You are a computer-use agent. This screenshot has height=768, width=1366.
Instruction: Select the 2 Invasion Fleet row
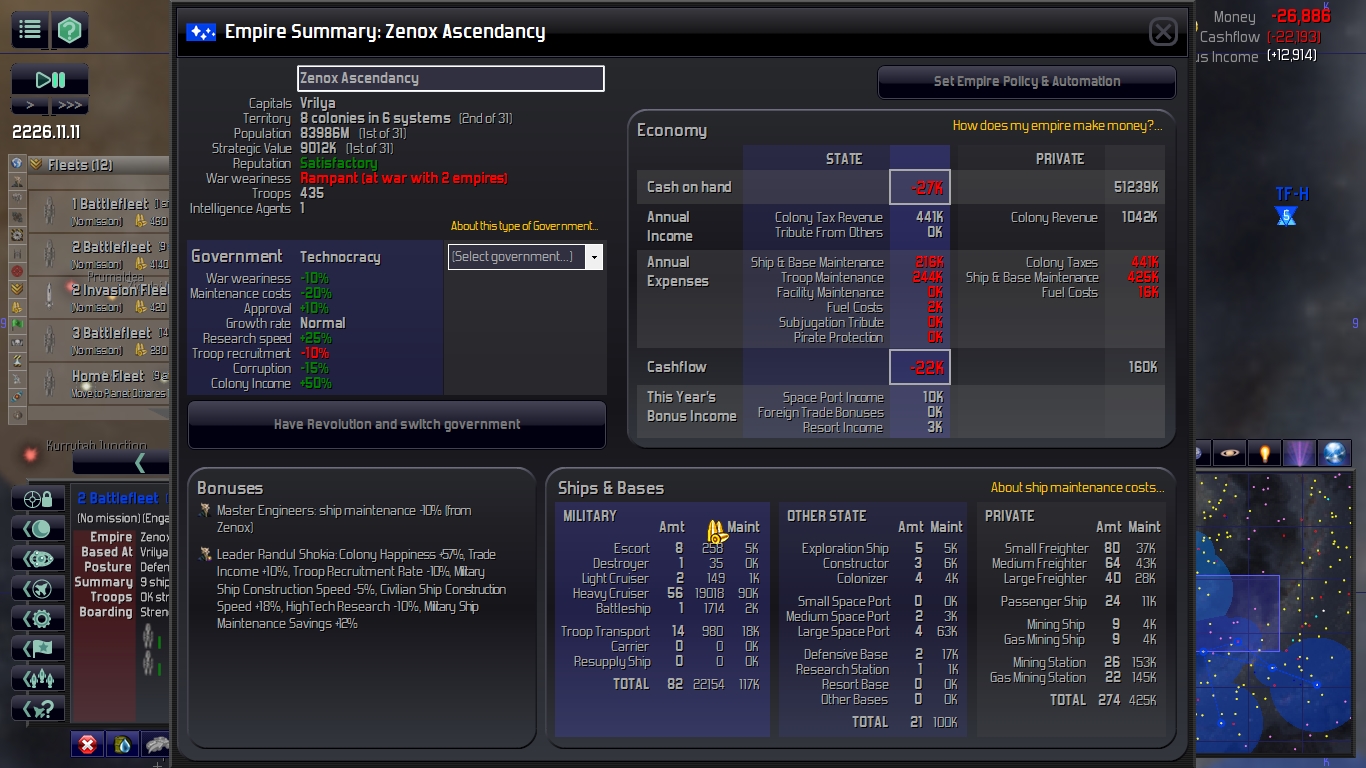tap(98, 298)
